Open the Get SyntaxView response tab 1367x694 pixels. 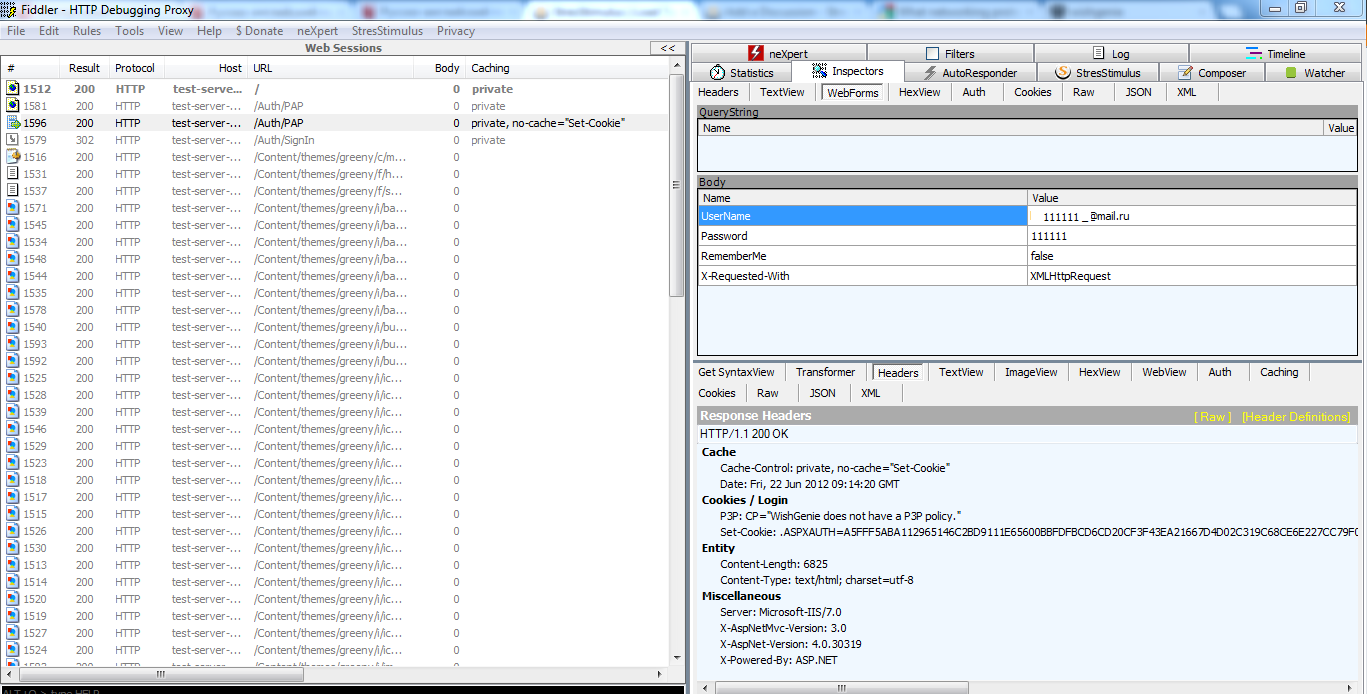737,372
